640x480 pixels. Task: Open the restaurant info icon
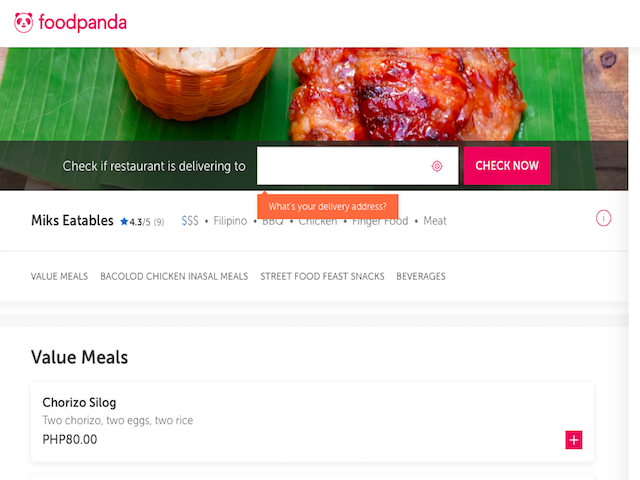(x=603, y=218)
